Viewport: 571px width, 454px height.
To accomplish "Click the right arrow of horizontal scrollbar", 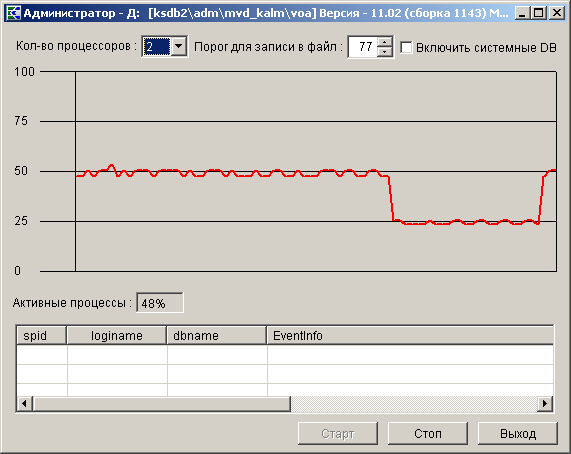I will (x=545, y=403).
